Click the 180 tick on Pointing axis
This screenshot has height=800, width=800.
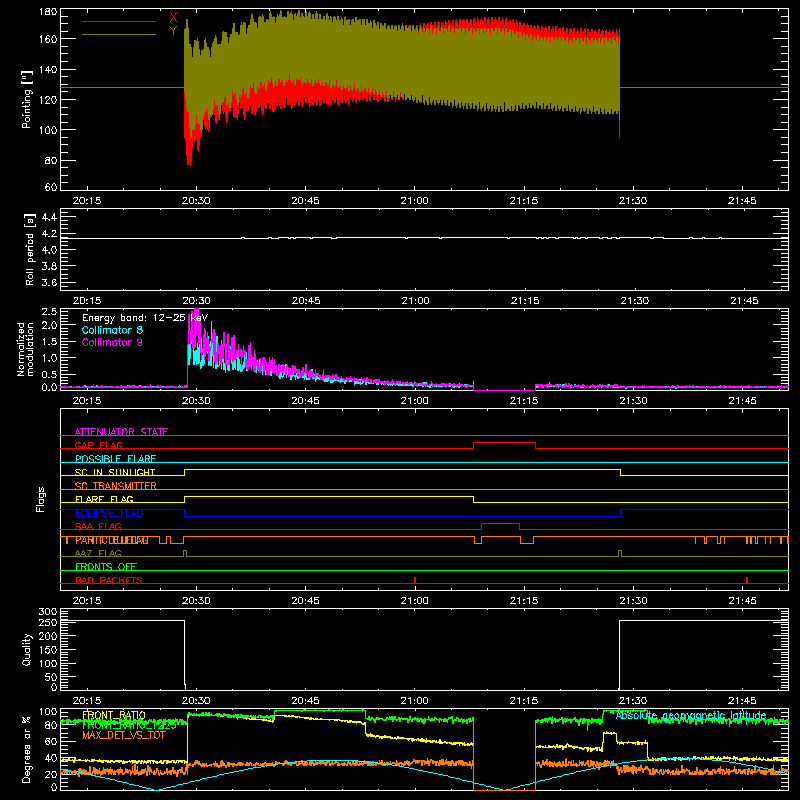point(48,12)
